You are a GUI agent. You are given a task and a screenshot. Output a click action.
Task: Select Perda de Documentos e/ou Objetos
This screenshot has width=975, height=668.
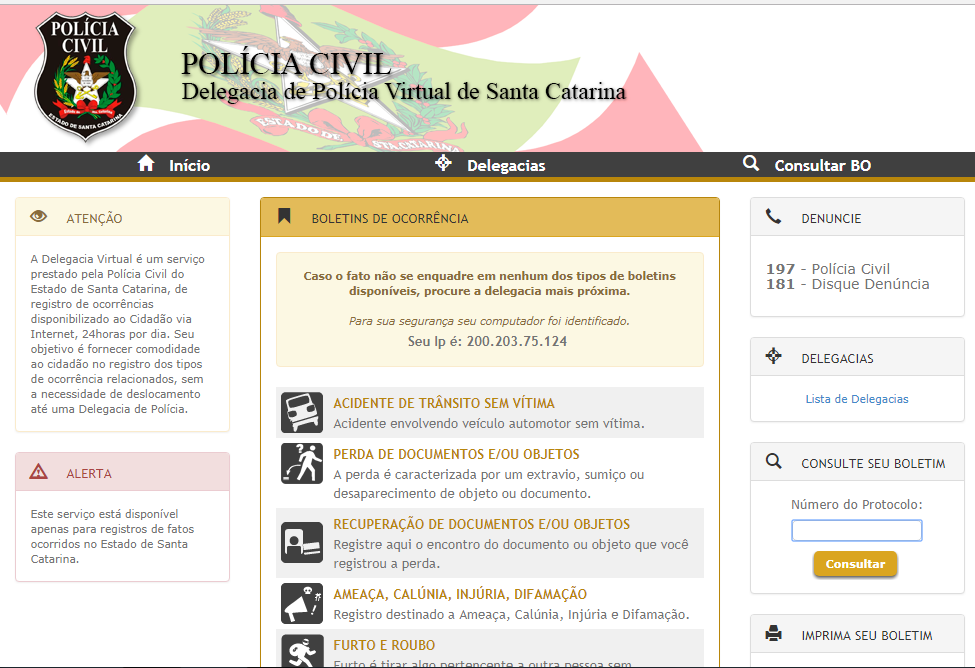coord(456,454)
